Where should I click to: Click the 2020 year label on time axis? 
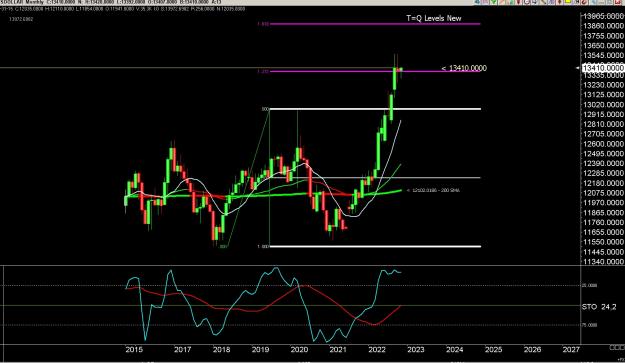(x=299, y=349)
